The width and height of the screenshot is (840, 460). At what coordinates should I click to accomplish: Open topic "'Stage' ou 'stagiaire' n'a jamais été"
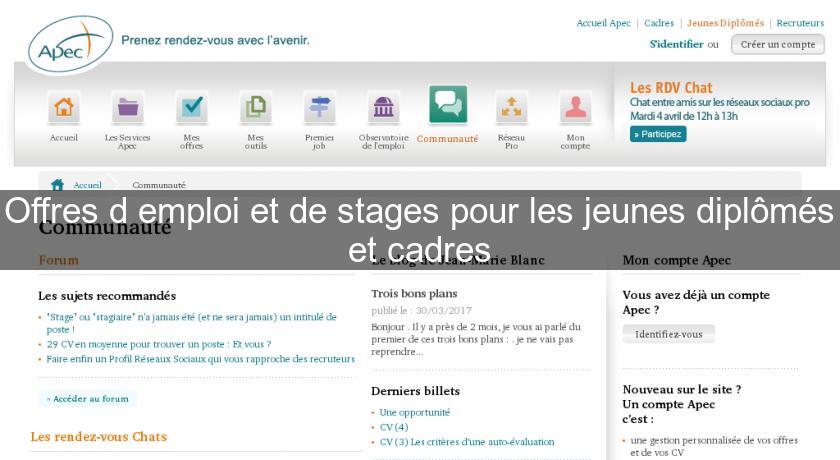point(191,323)
